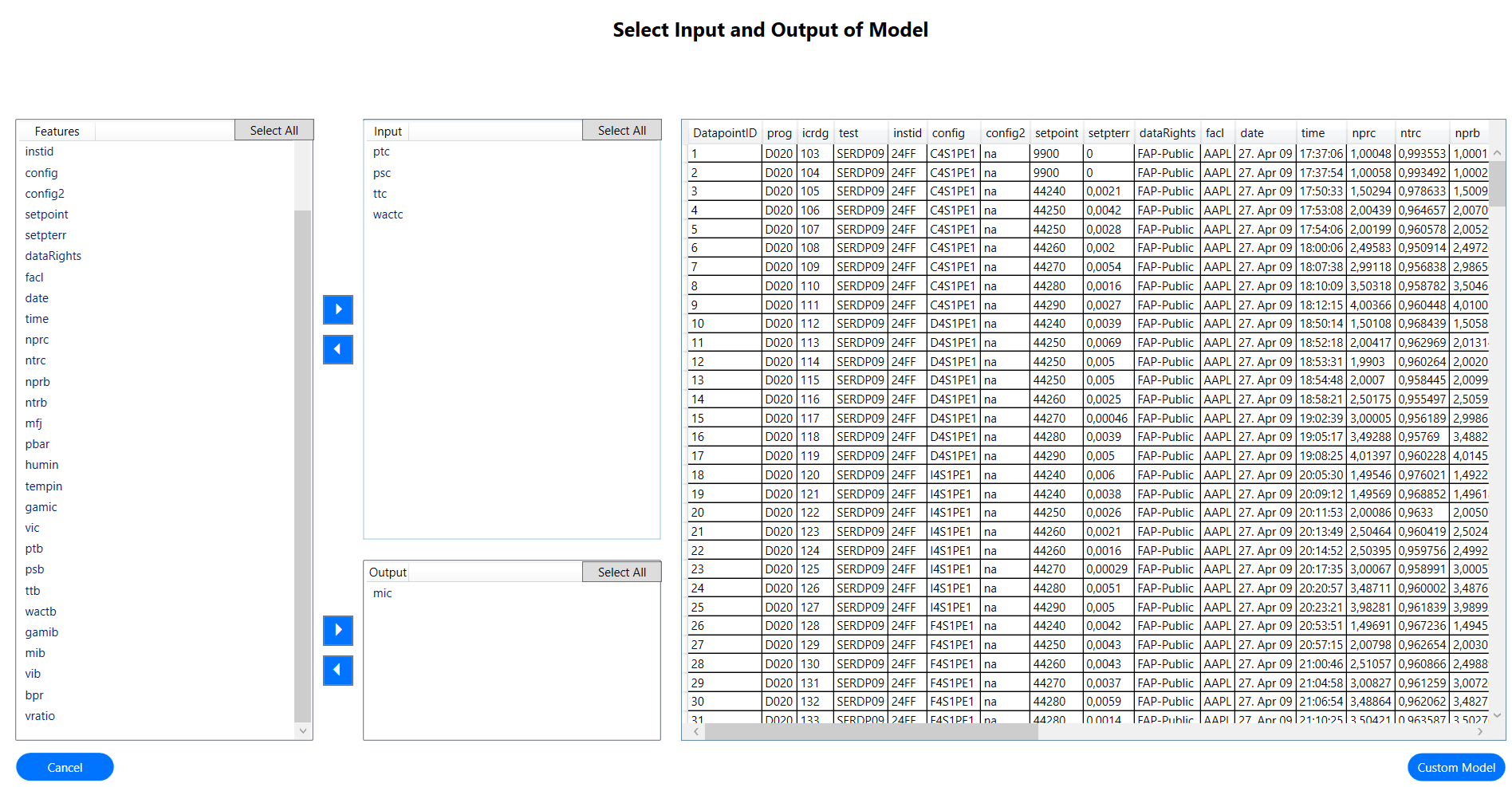This screenshot has width=1512, height=787.
Task: Select mic in the Output list
Action: pos(382,593)
